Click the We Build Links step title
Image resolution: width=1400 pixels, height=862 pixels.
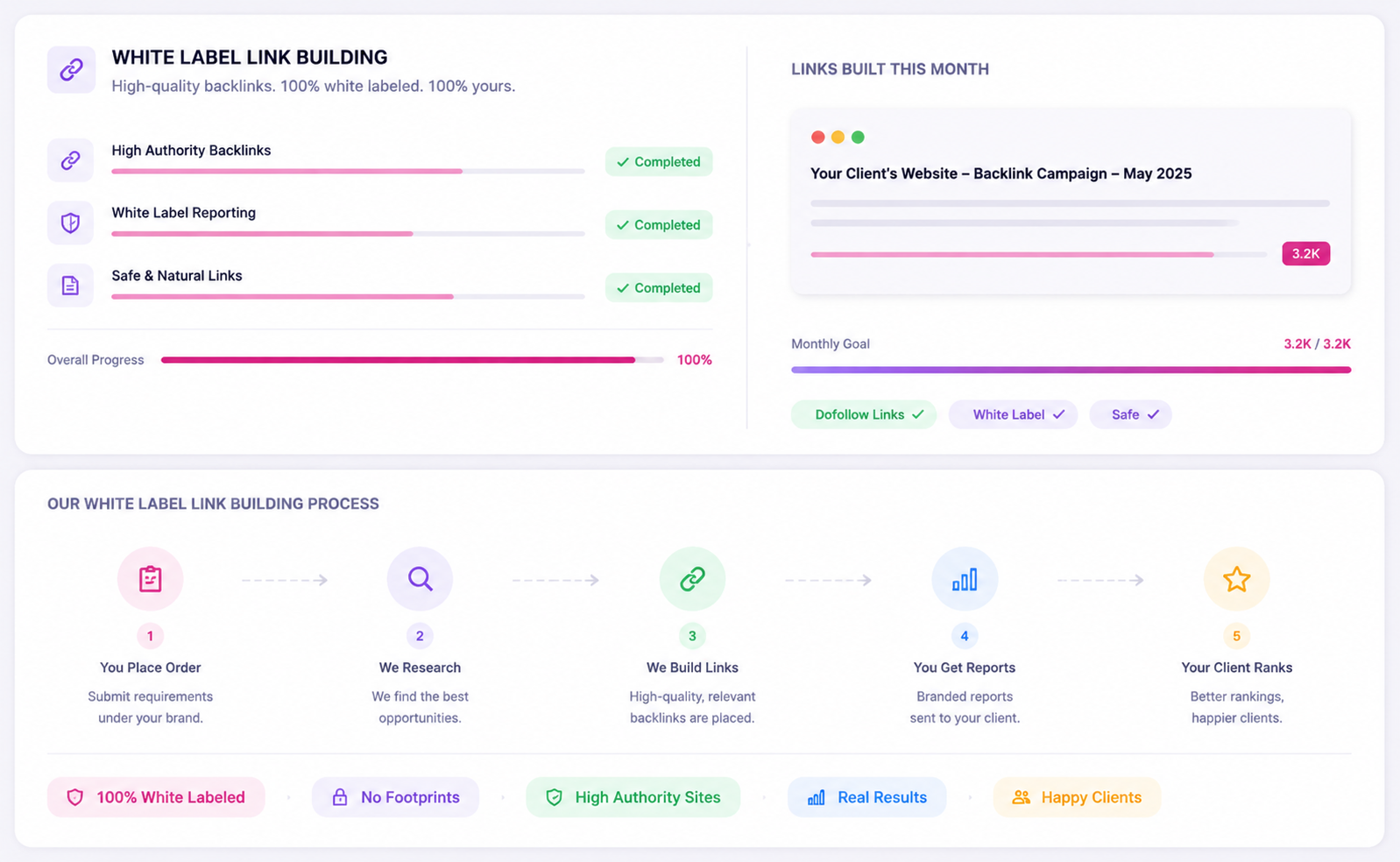692,668
